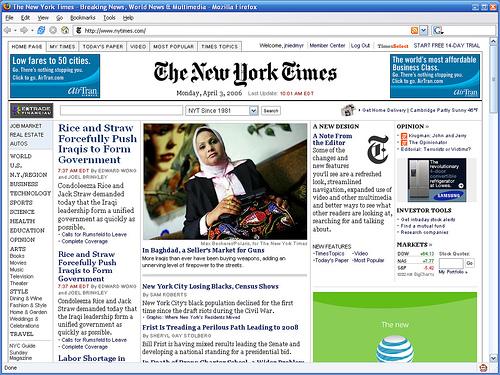The height and width of the screenshot is (375, 500).
Task: Switch to the Today's Paper tab
Action: pyautogui.click(x=103, y=47)
